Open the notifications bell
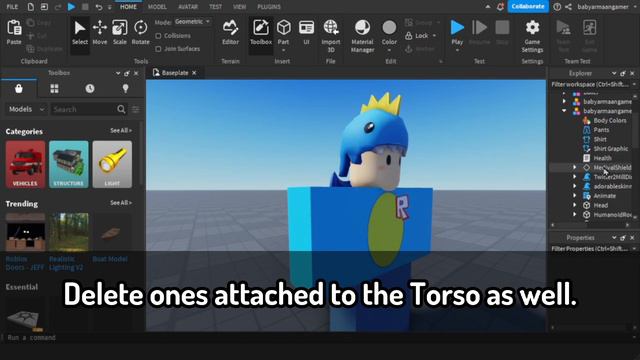 pyautogui.click(x=500, y=7)
